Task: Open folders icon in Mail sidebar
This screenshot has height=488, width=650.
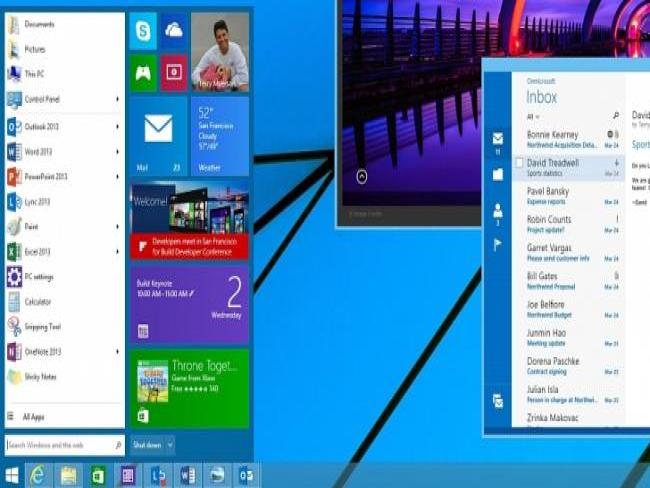Action: tap(498, 175)
